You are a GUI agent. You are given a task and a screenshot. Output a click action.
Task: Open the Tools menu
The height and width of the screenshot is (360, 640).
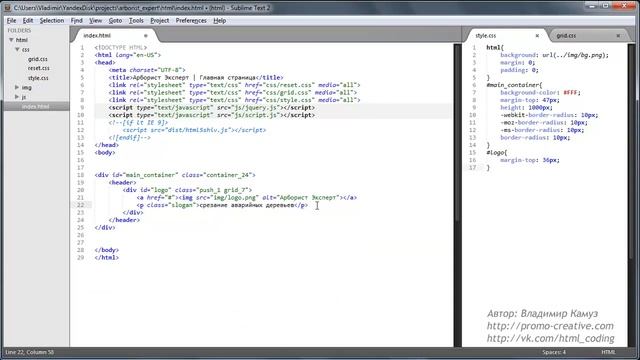point(136,20)
